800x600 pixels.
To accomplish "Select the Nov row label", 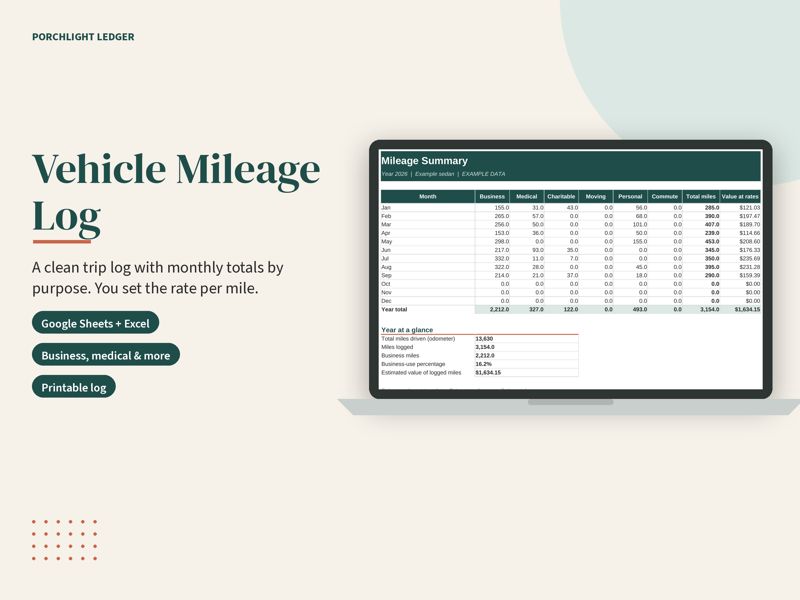I will tap(386, 292).
